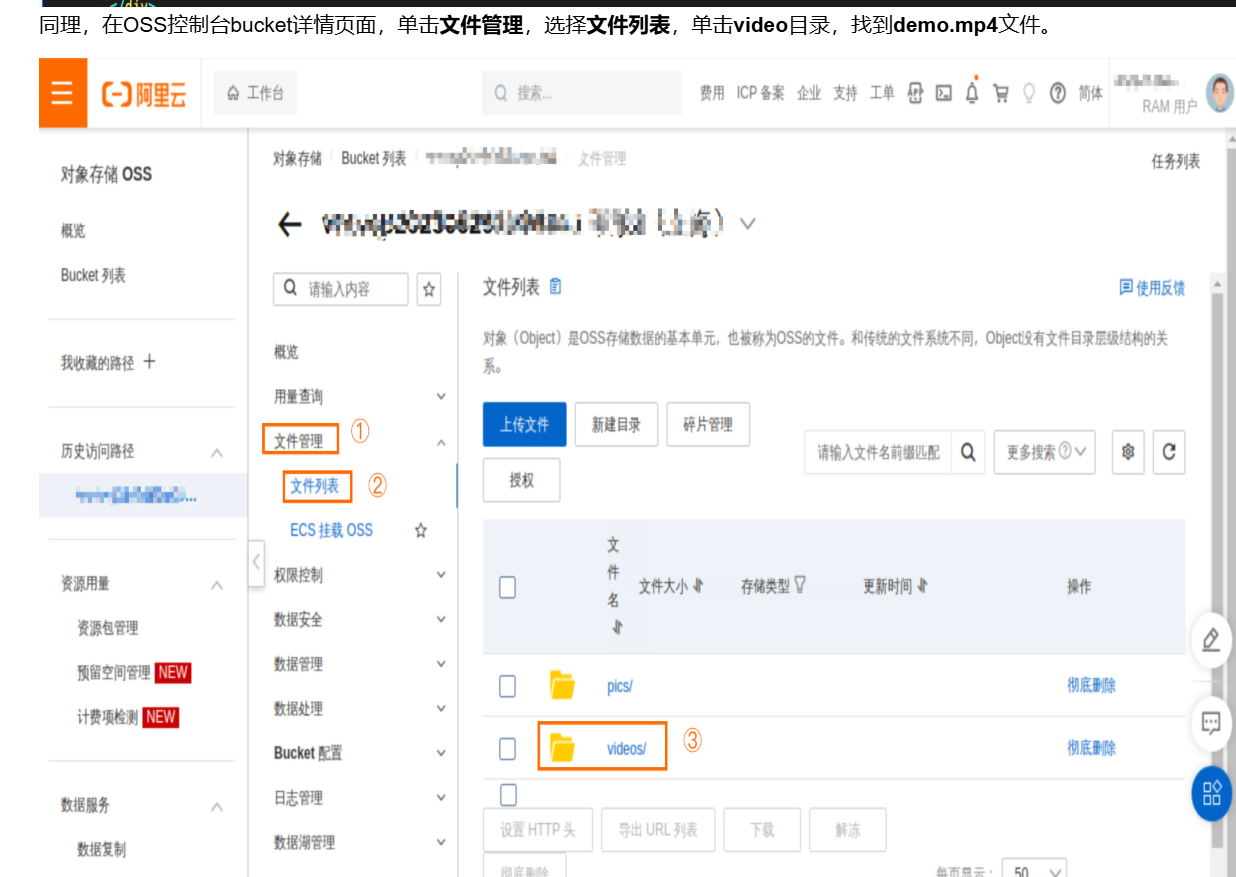Click the floating pencil edit icon
The image size is (1236, 877).
[x=1211, y=638]
